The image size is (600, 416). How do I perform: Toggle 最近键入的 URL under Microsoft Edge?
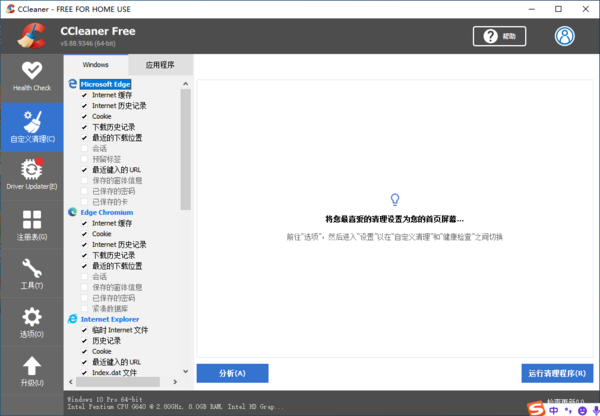(85, 170)
